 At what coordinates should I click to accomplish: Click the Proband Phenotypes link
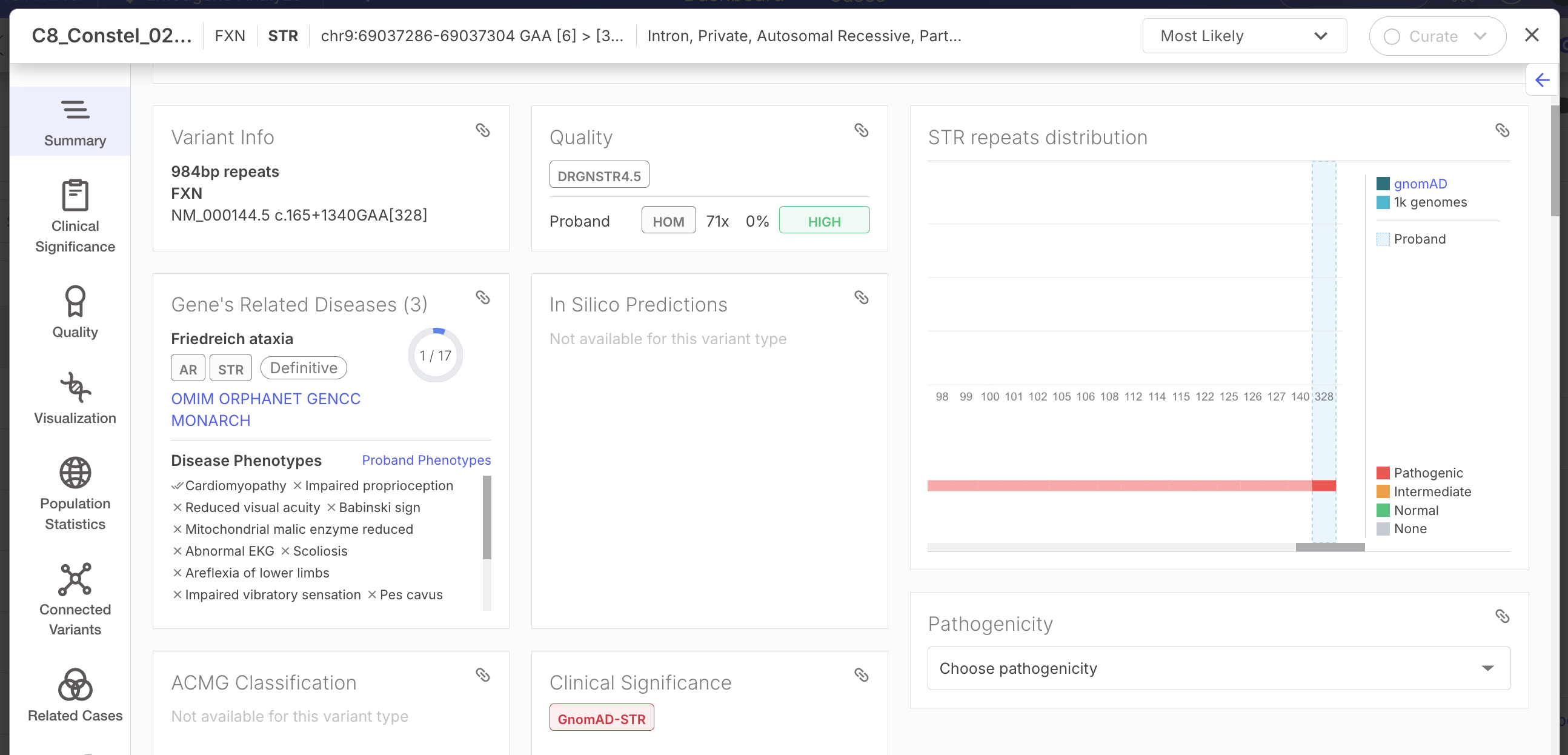click(426, 461)
